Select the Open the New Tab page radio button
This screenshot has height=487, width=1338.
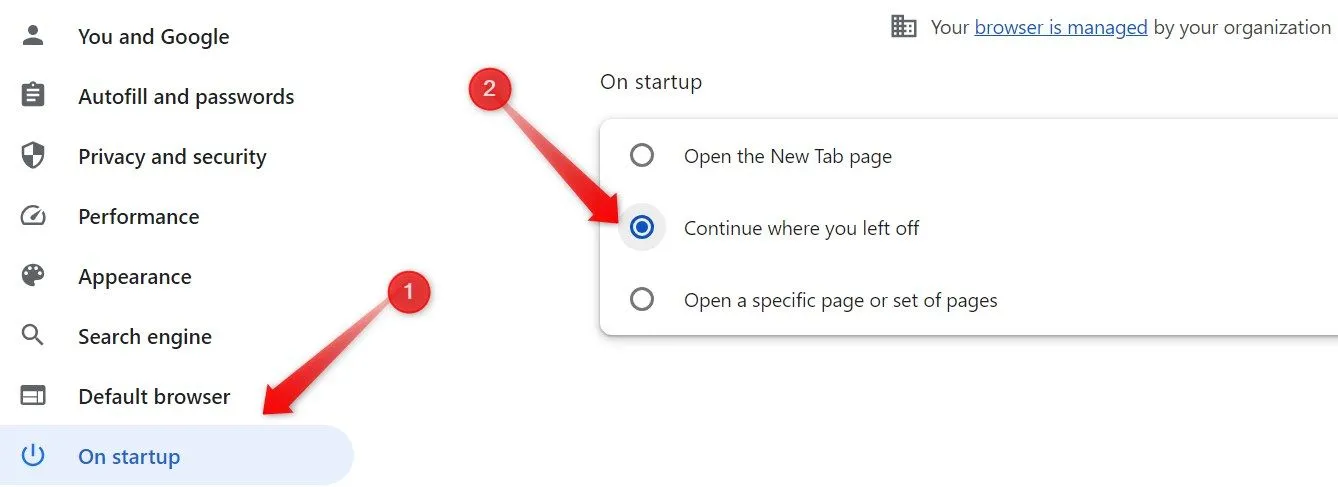click(x=642, y=156)
